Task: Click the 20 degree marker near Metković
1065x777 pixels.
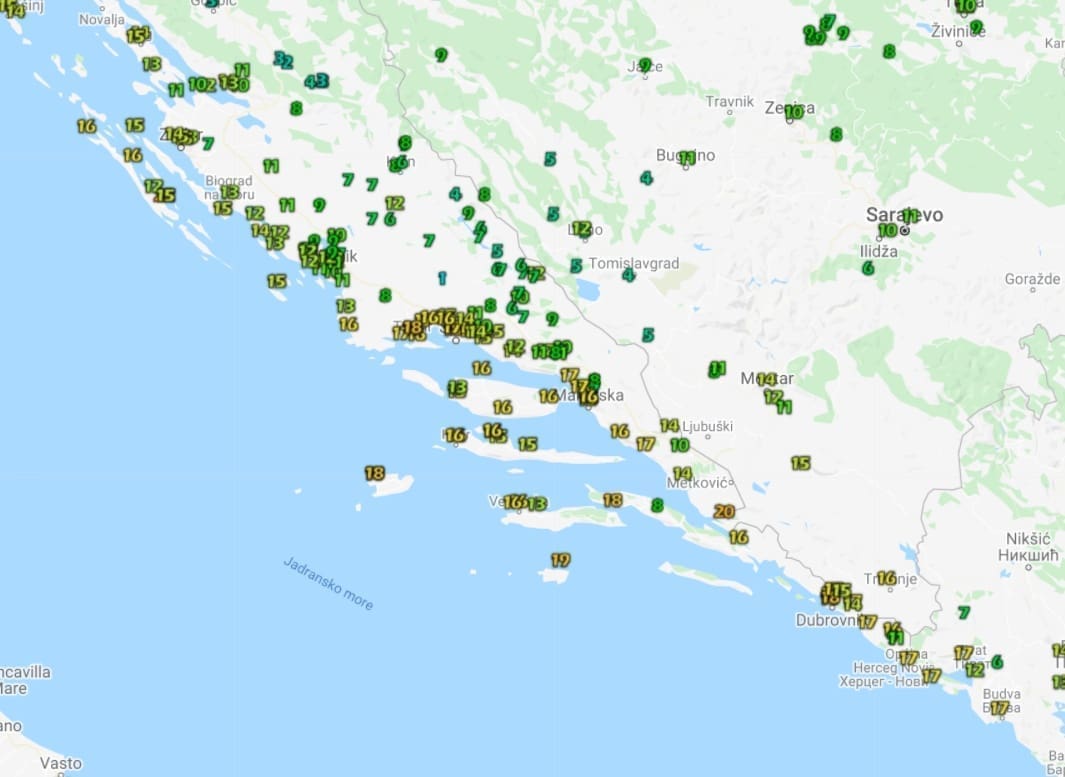Action: coord(724,512)
